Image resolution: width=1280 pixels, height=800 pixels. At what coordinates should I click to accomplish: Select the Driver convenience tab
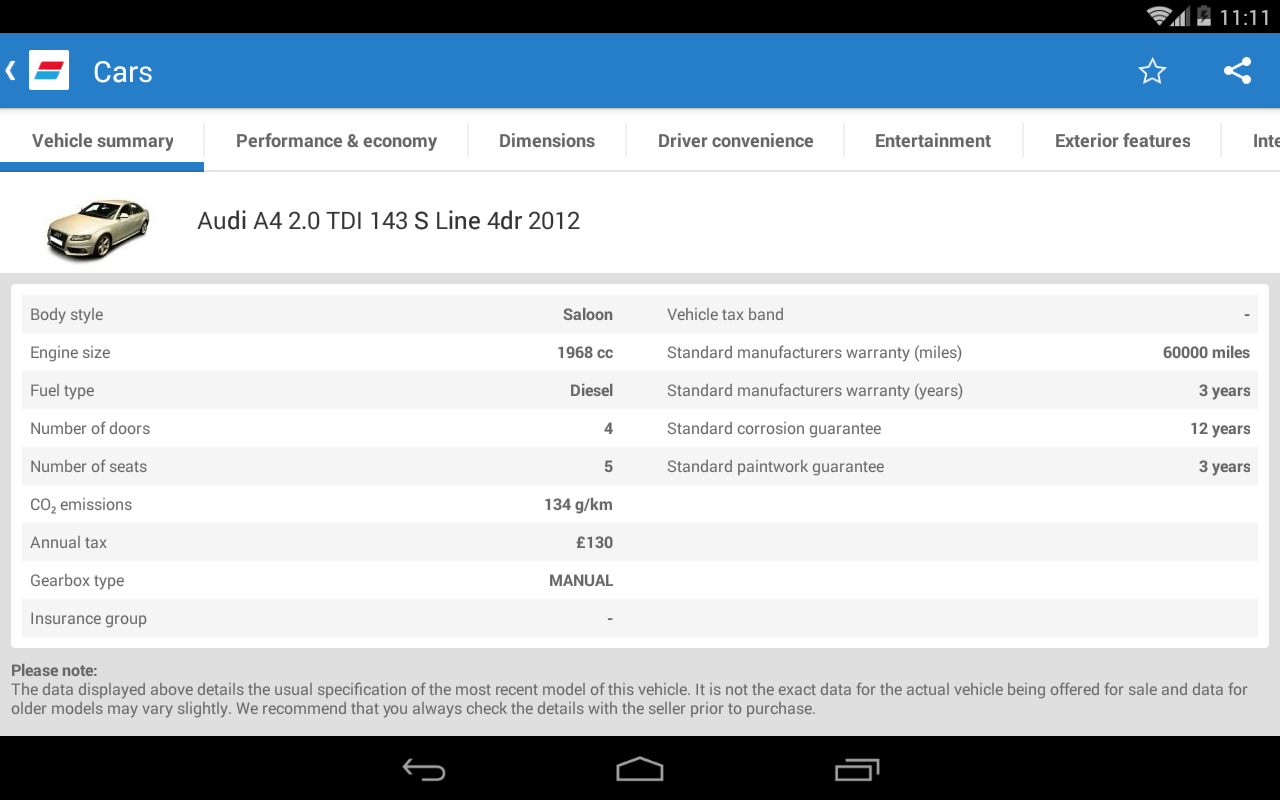735,140
